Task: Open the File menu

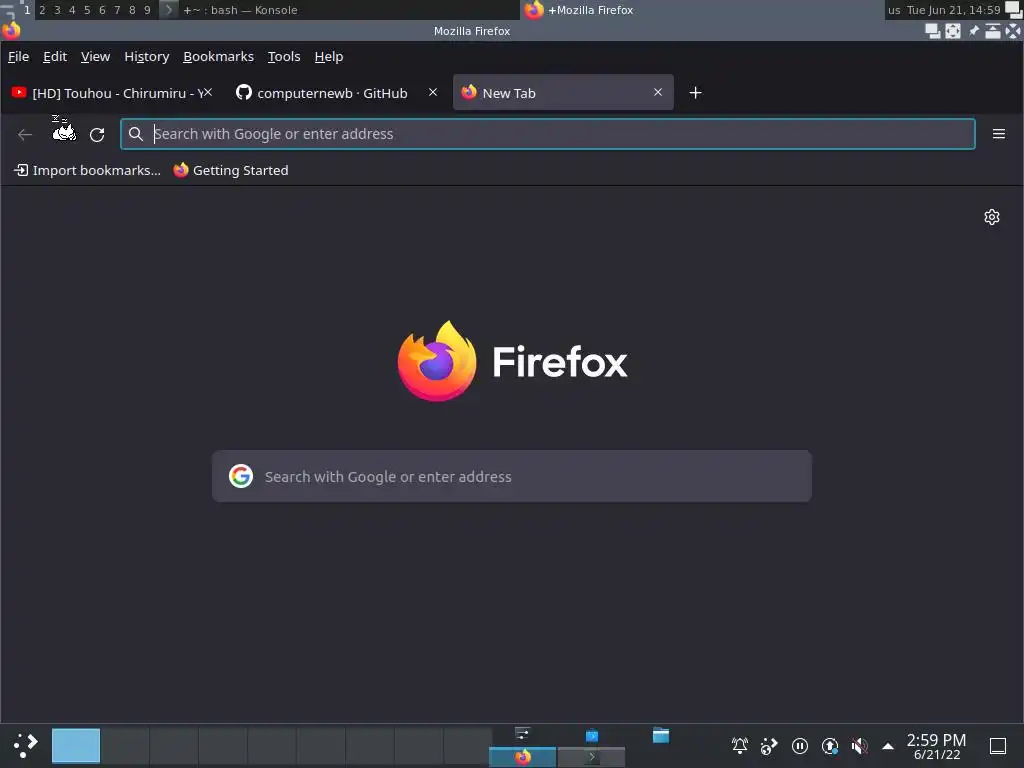Action: (18, 57)
